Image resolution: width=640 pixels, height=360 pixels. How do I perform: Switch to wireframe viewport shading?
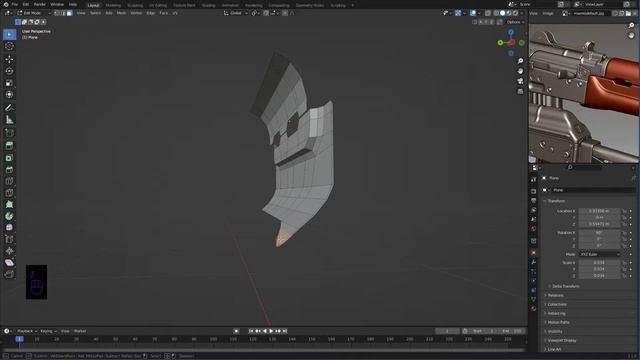496,13
